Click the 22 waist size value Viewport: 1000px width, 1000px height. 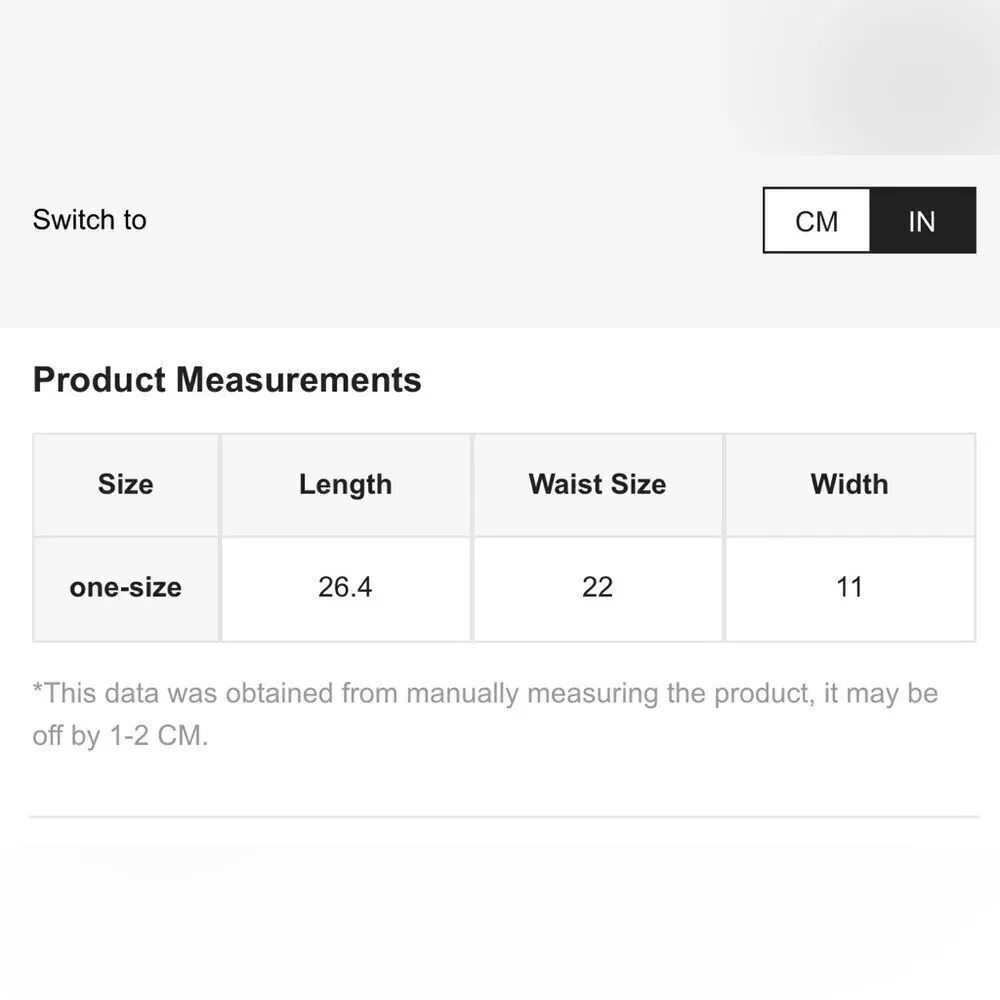(x=598, y=588)
